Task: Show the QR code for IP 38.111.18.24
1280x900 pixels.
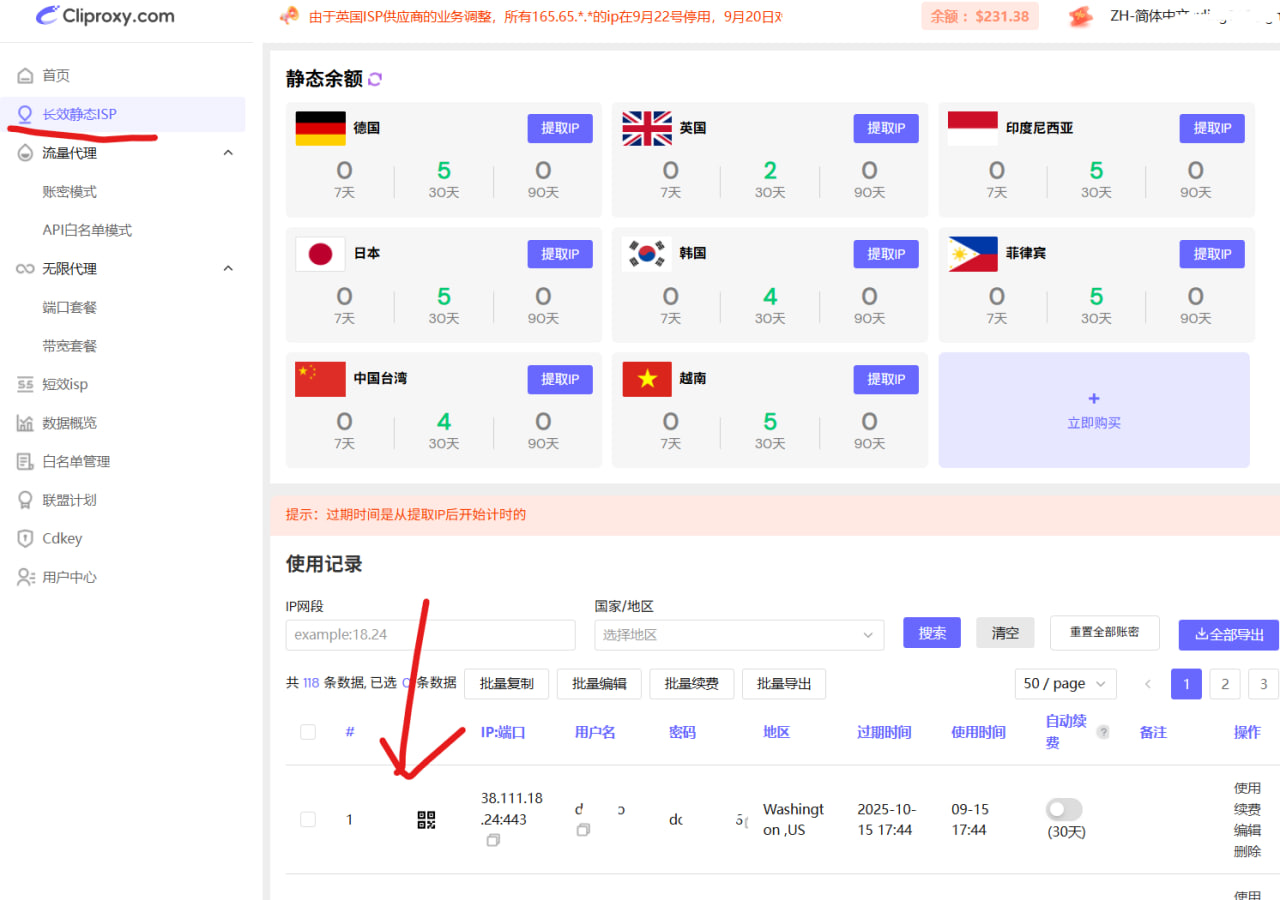Action: (x=425, y=819)
